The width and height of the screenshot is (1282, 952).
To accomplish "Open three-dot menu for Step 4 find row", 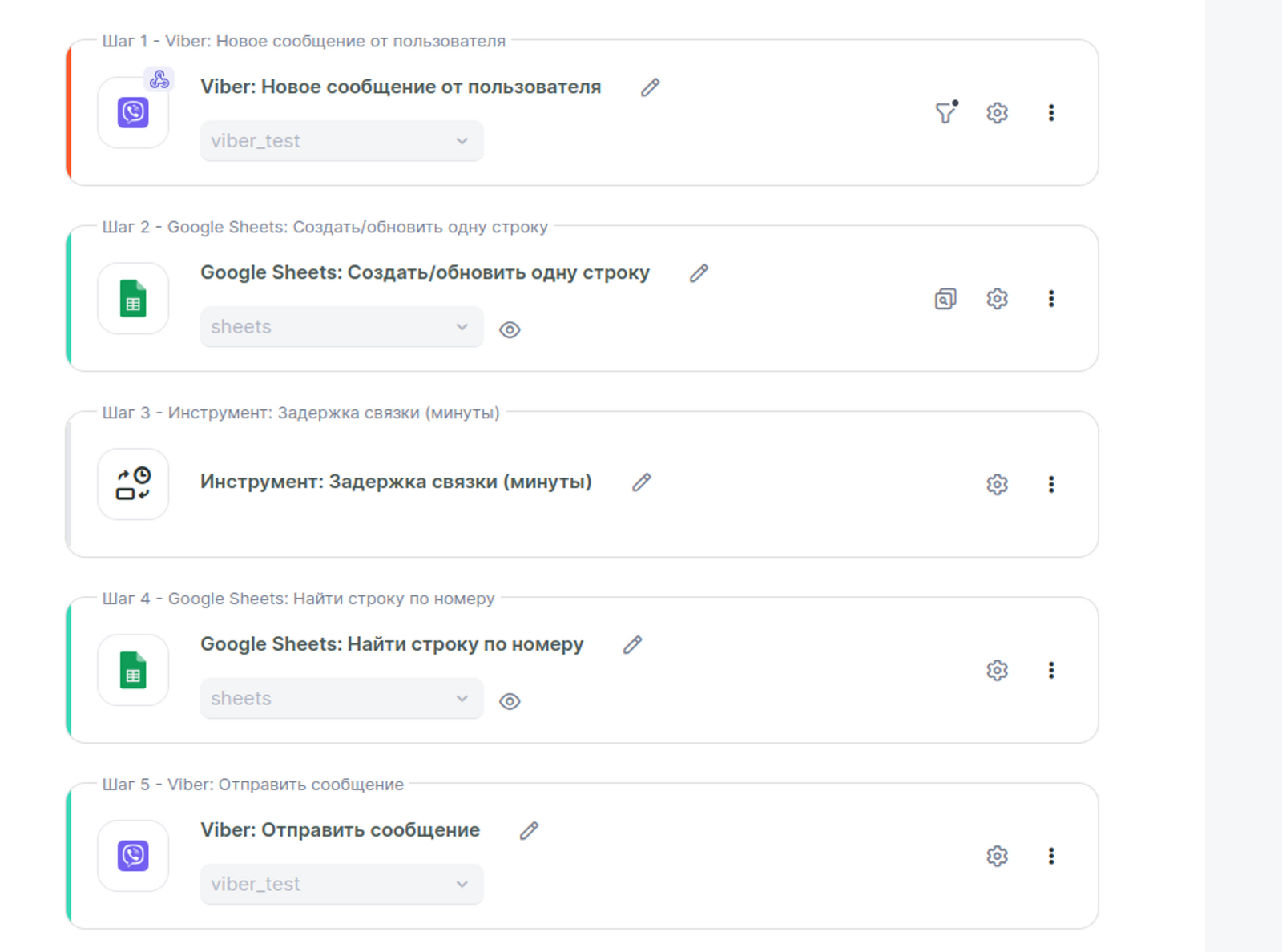I will point(1051,671).
